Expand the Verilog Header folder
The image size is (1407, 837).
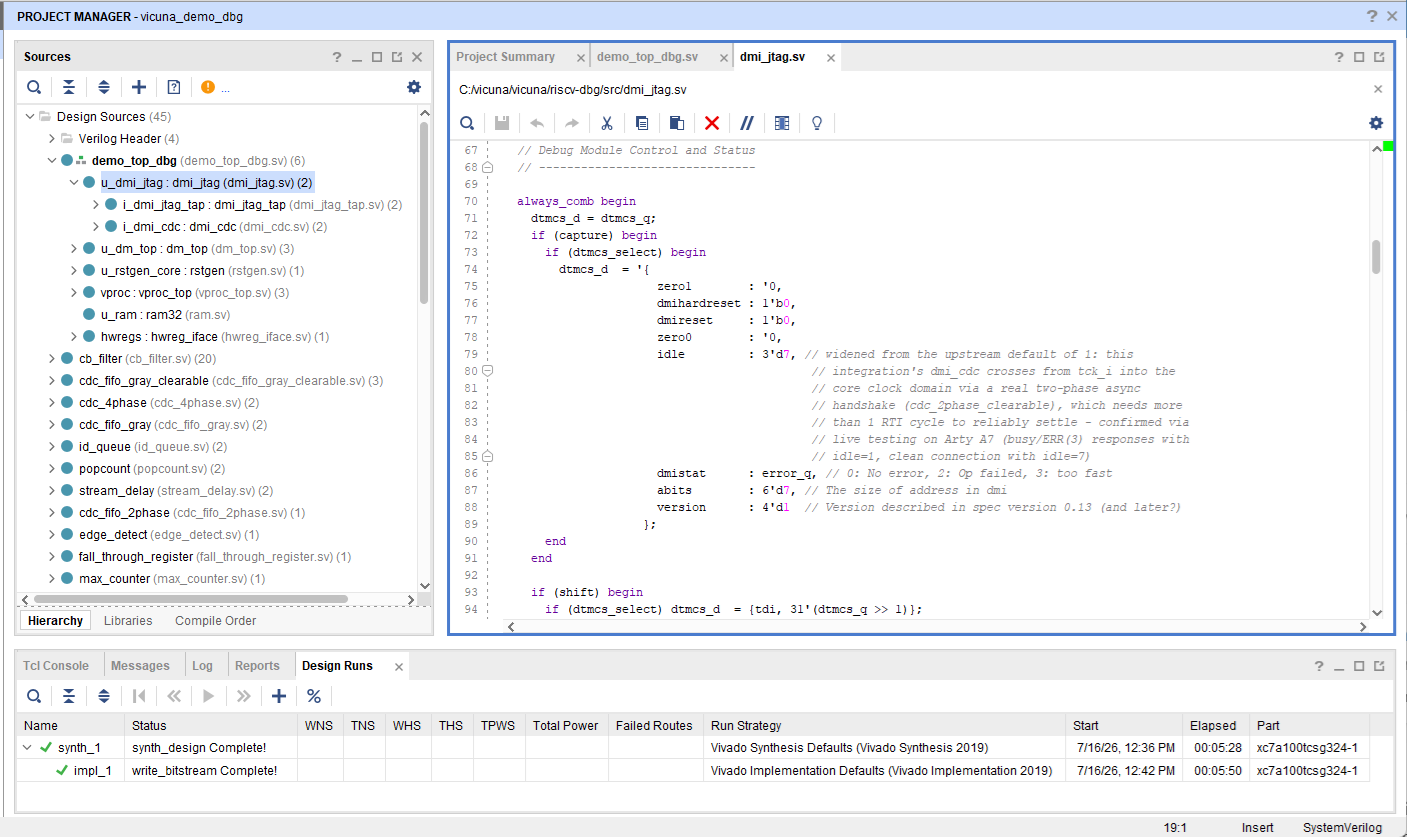[x=52, y=139]
